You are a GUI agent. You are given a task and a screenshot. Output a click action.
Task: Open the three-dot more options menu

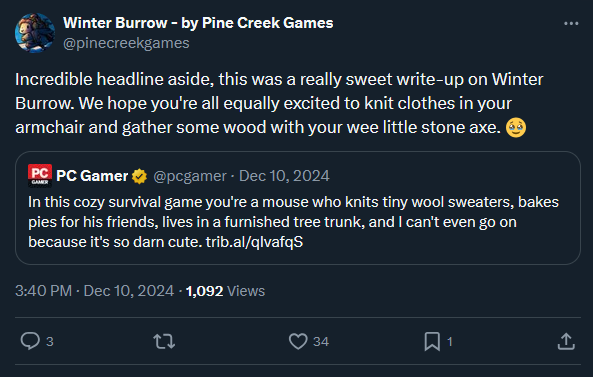[571, 23]
